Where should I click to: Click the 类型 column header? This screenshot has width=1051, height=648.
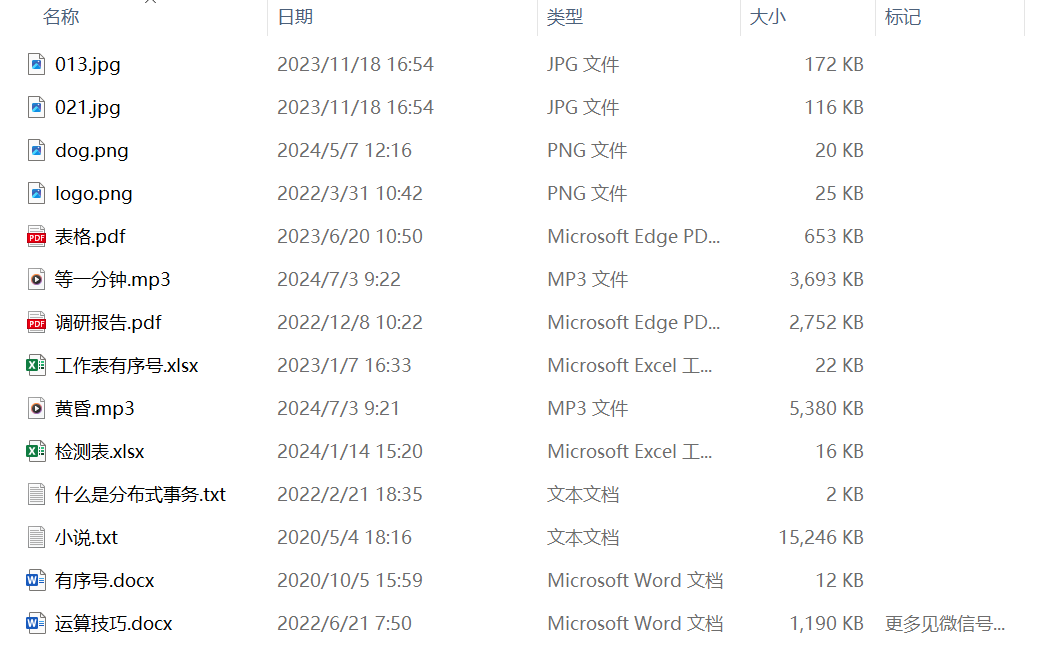click(x=565, y=17)
